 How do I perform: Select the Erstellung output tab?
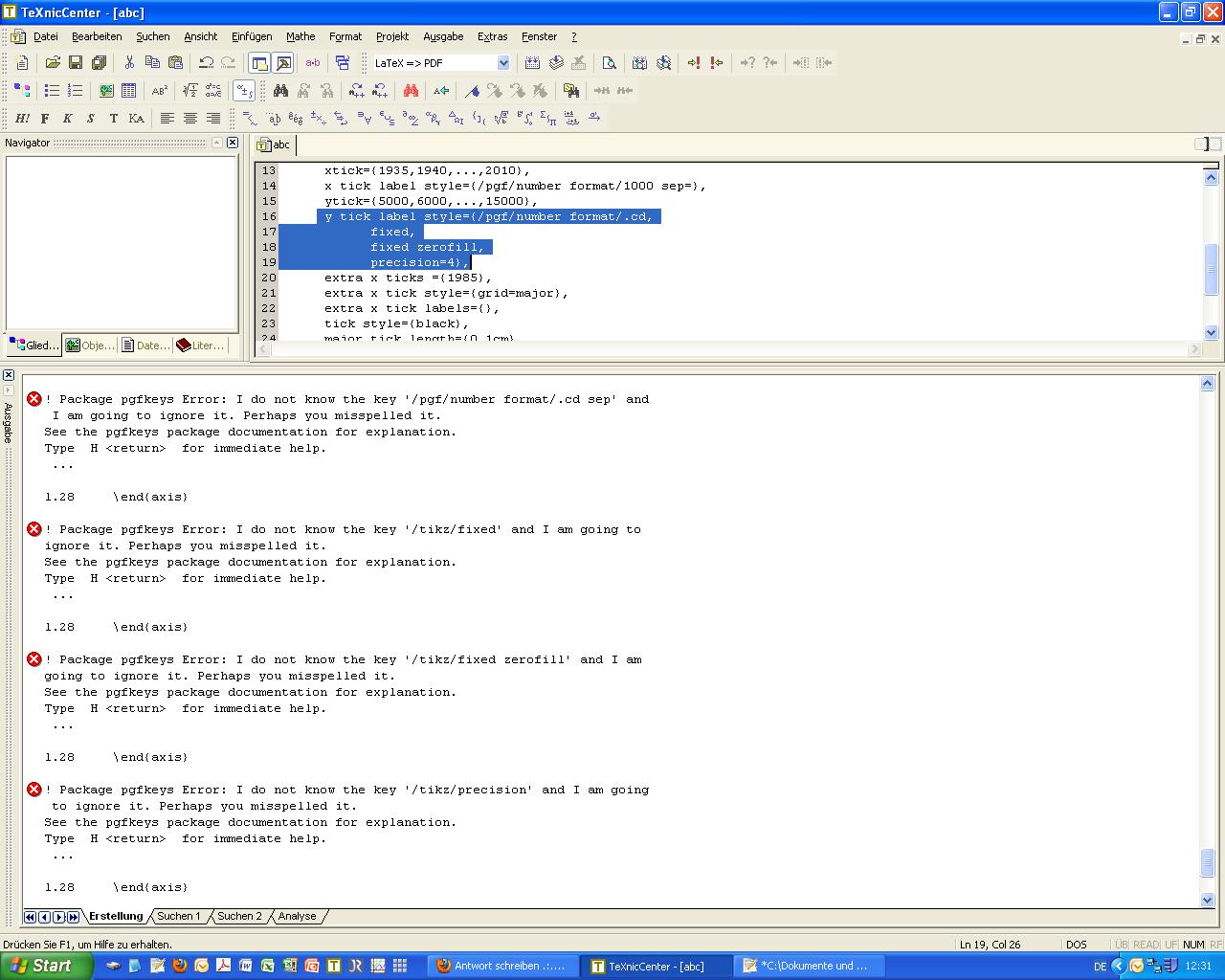click(x=115, y=916)
